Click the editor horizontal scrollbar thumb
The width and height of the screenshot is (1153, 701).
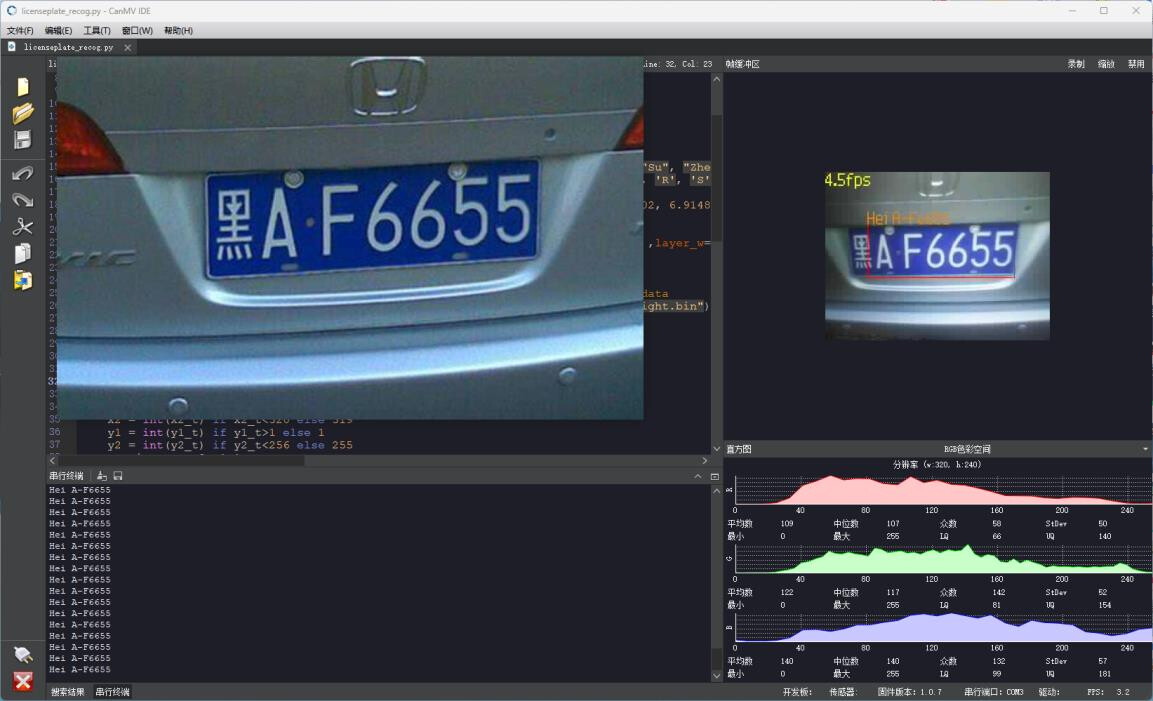(182, 460)
